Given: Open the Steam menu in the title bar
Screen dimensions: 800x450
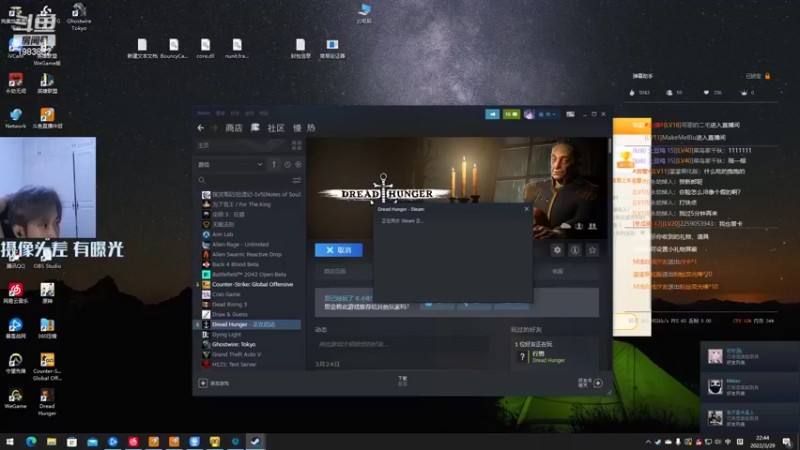Looking at the screenshot, I should pos(204,113).
